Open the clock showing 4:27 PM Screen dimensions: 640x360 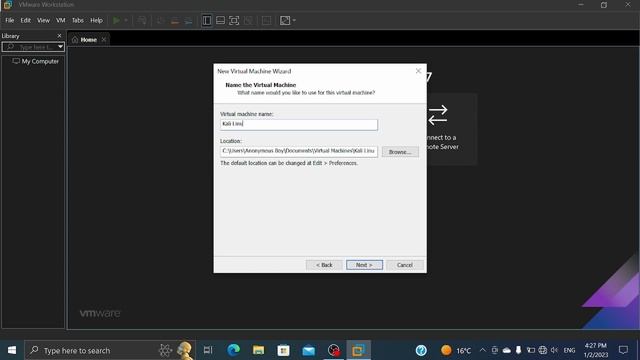pyautogui.click(x=596, y=350)
